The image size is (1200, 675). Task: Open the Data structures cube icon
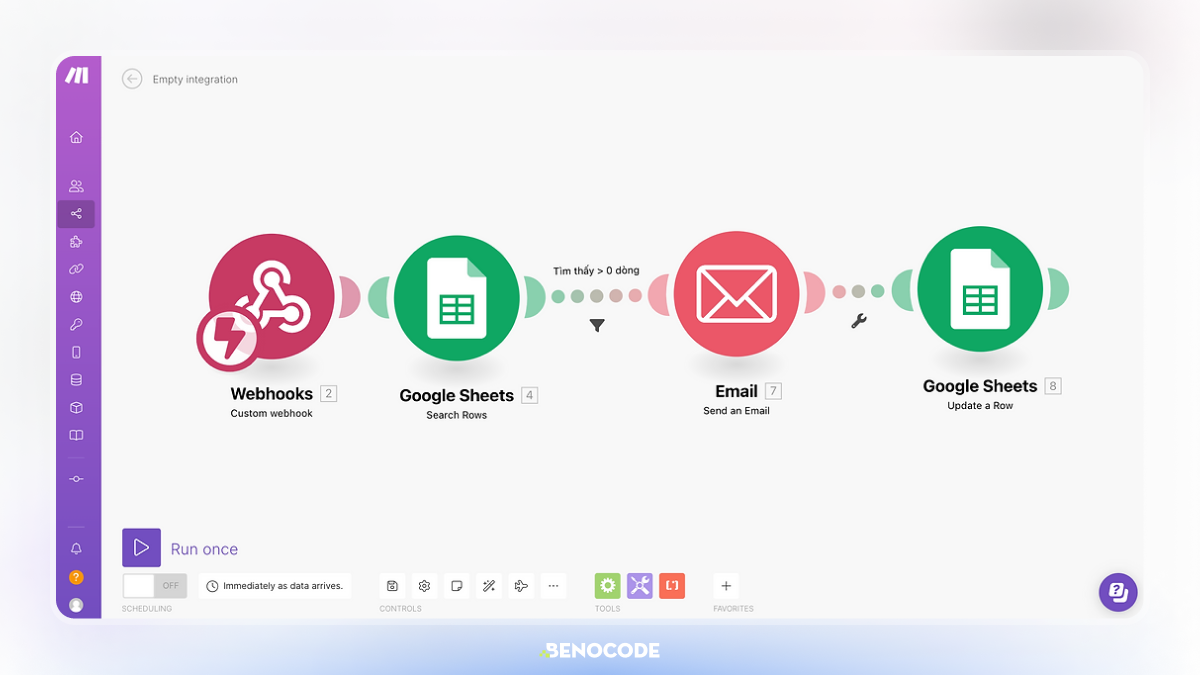(76, 408)
